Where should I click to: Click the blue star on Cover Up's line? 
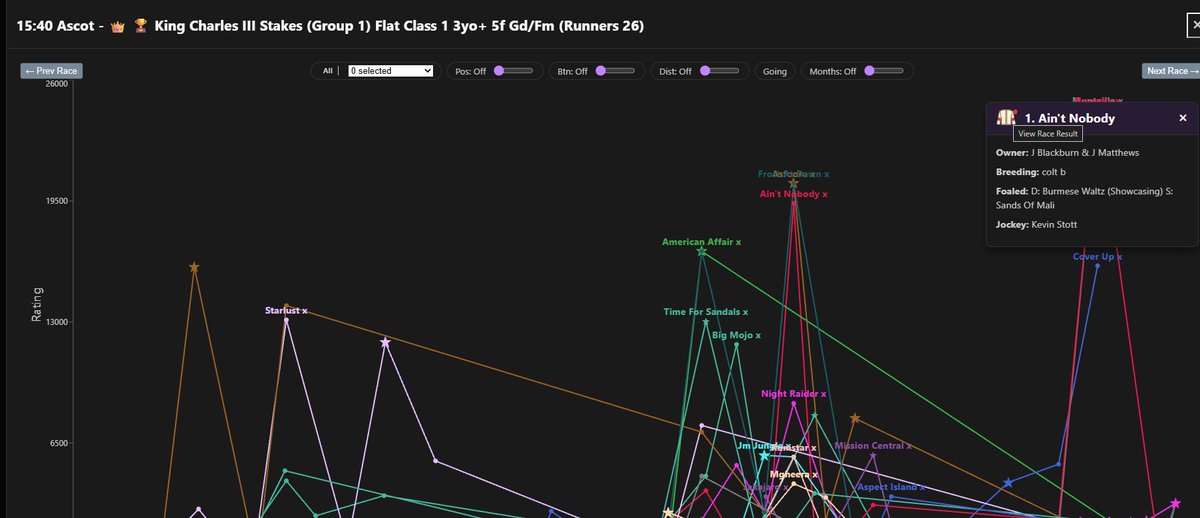pos(1008,482)
